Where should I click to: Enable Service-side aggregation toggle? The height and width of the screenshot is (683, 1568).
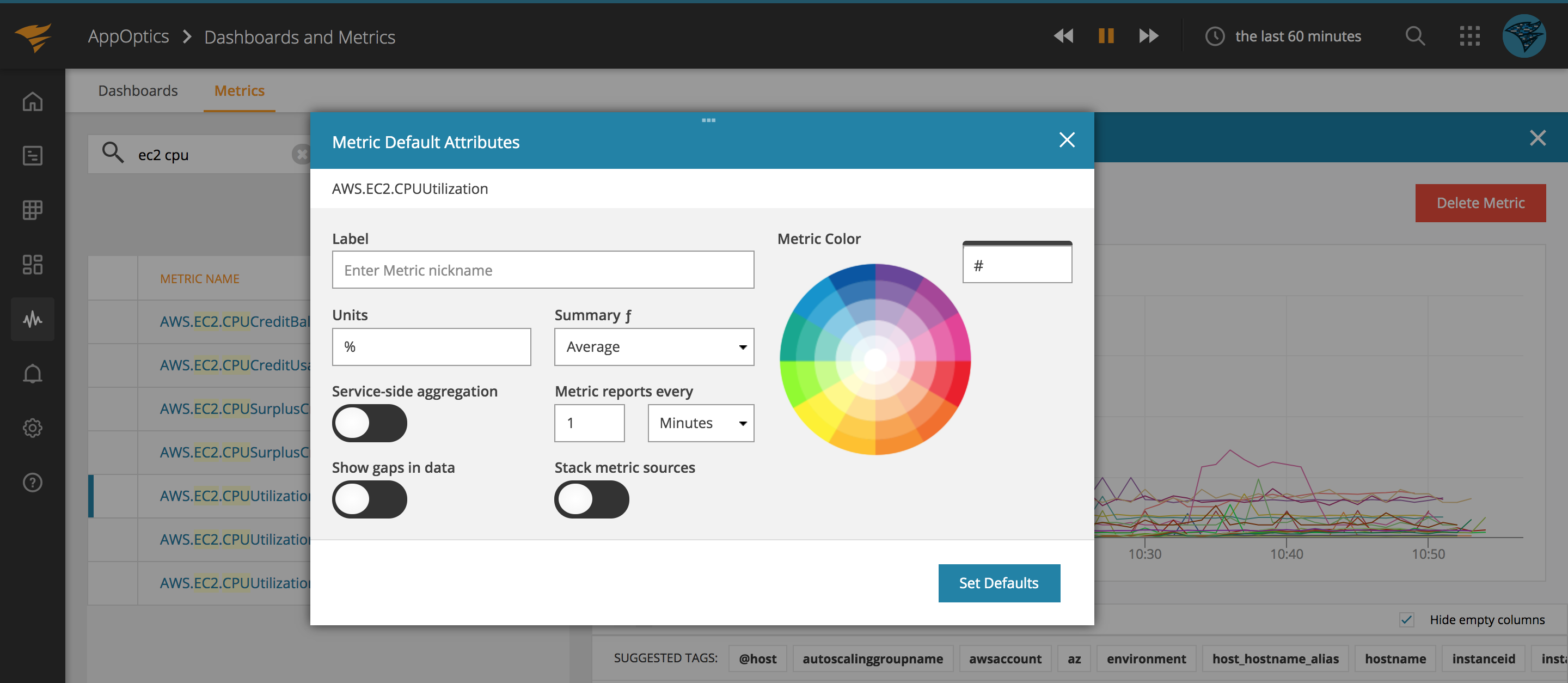coord(370,423)
